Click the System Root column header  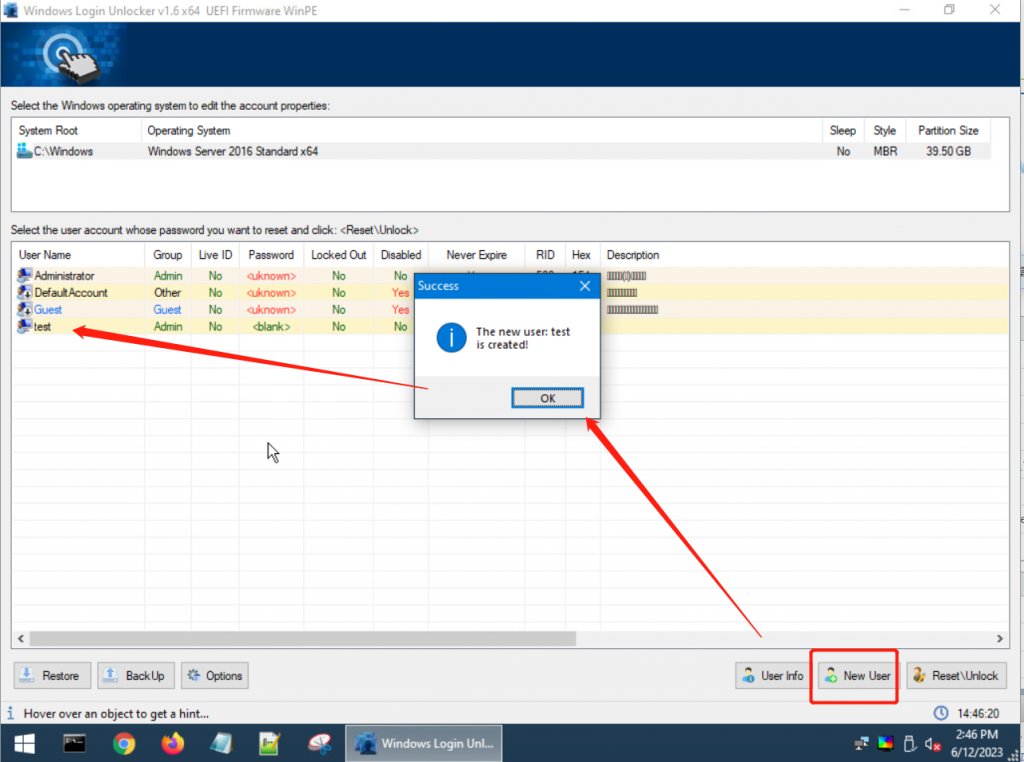[76, 131]
